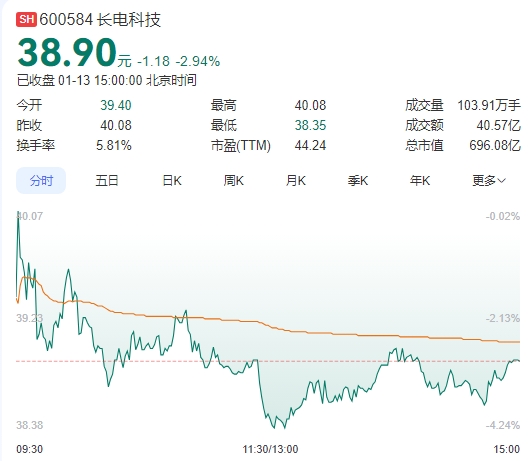The image size is (528, 461).
Task: Click the 最低 label
Action: tap(224, 125)
